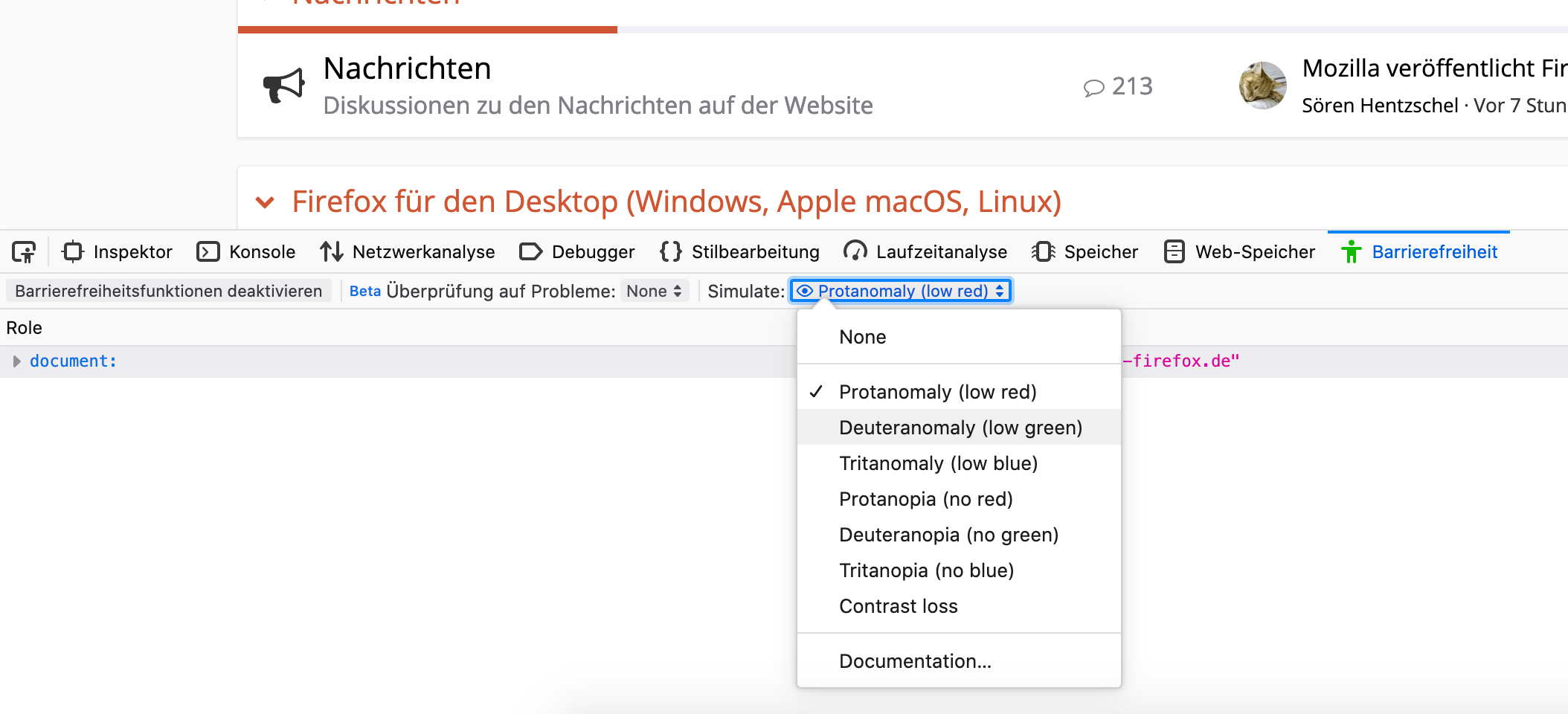The height and width of the screenshot is (714, 1568).
Task: Collapse the Firefox für den Desktop section
Action: click(x=265, y=202)
